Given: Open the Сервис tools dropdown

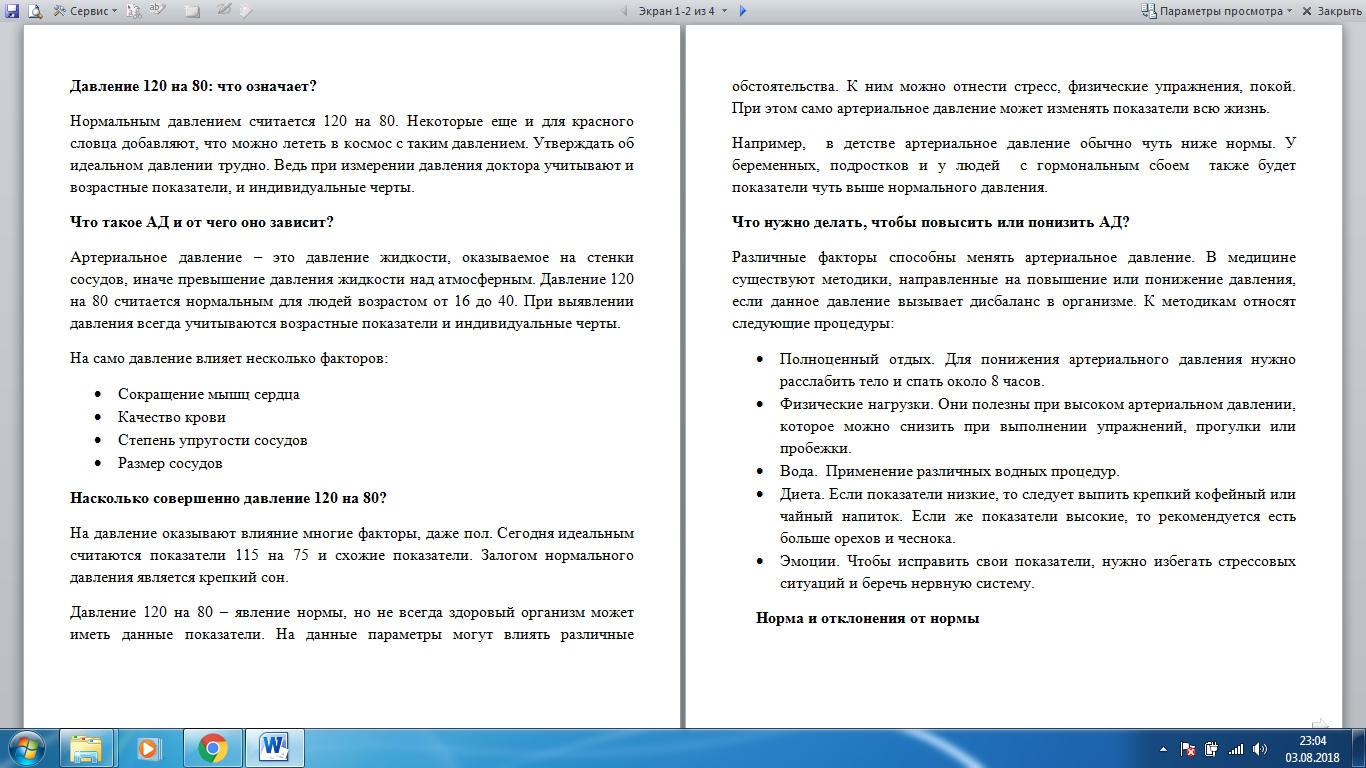Looking at the screenshot, I should pyautogui.click(x=85, y=11).
